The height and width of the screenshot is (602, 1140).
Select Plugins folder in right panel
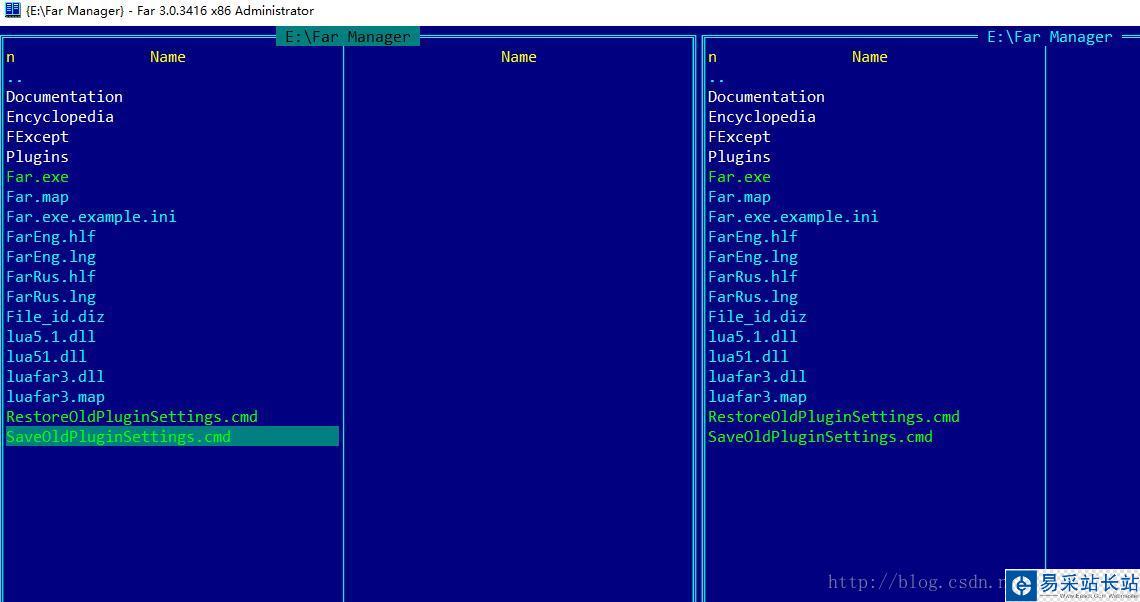pyautogui.click(x=739, y=156)
